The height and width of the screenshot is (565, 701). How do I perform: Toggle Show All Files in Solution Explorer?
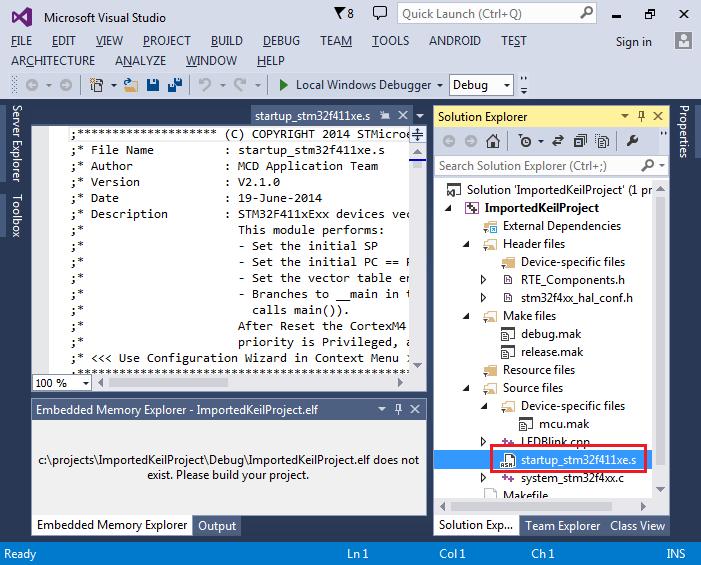tap(604, 141)
